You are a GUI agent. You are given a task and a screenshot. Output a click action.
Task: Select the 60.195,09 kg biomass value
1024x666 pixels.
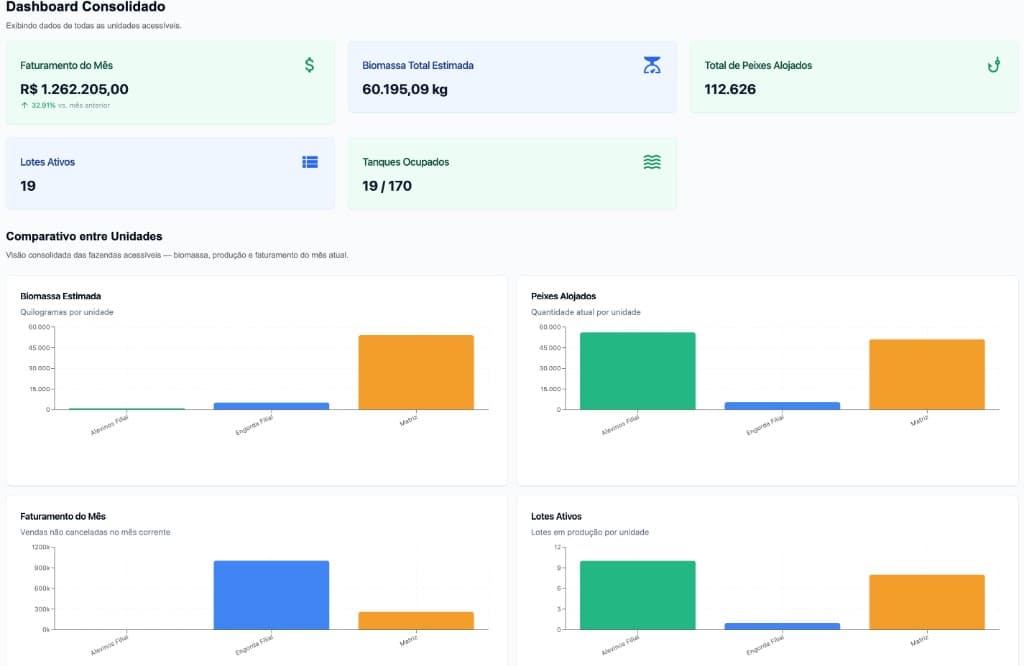pos(405,89)
